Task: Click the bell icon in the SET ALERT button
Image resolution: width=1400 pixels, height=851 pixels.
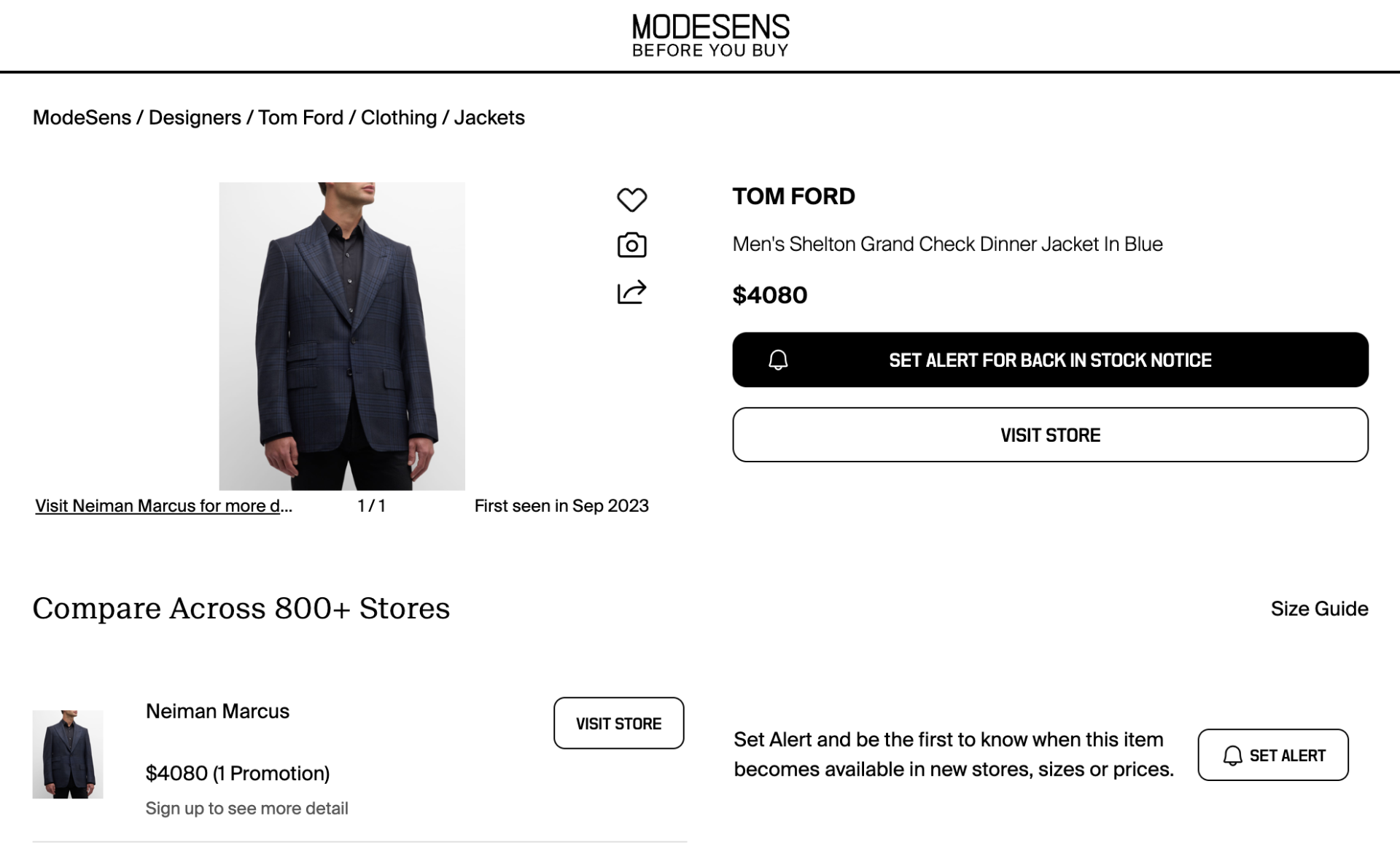Action: click(x=1232, y=755)
